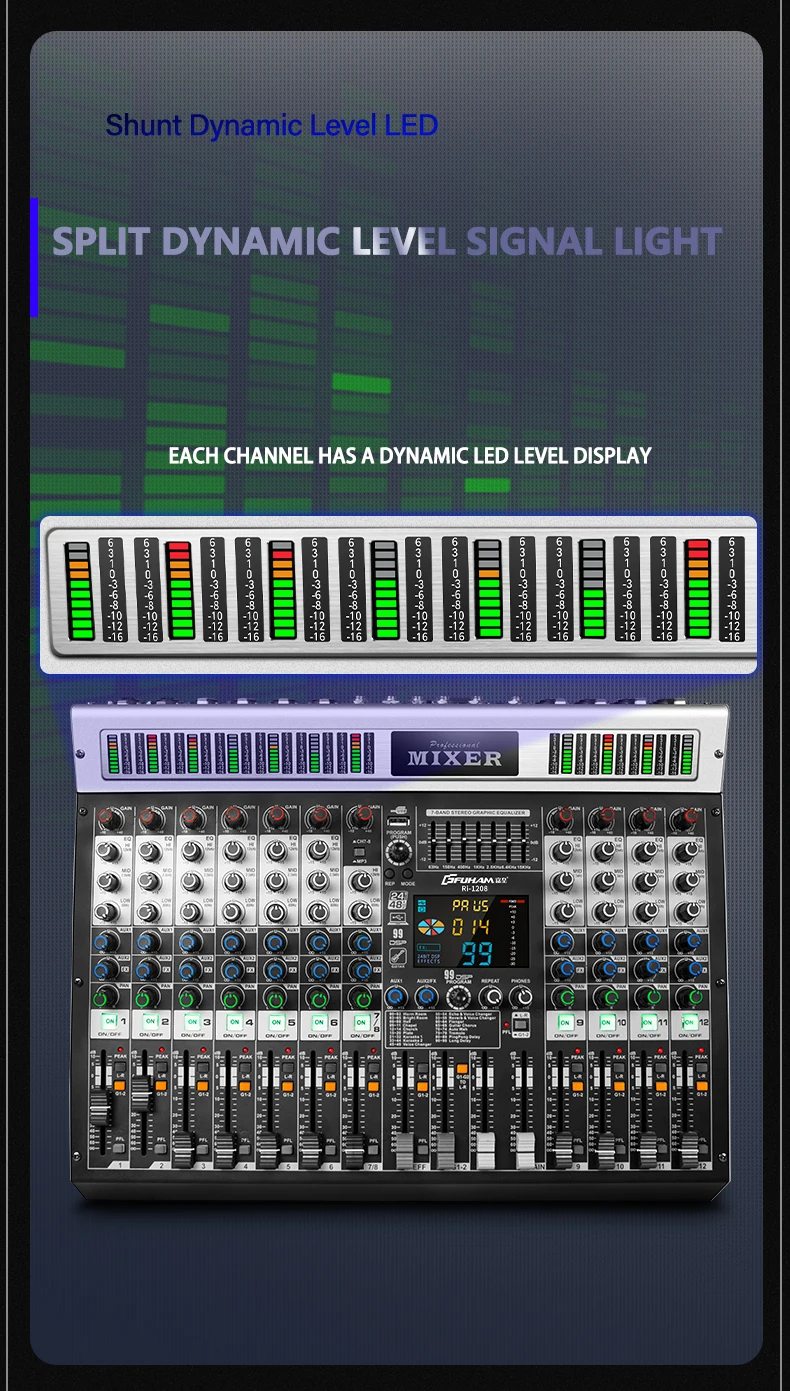This screenshot has height=1391, width=790.
Task: Click channel 4 green PAN knob
Action: [233, 997]
